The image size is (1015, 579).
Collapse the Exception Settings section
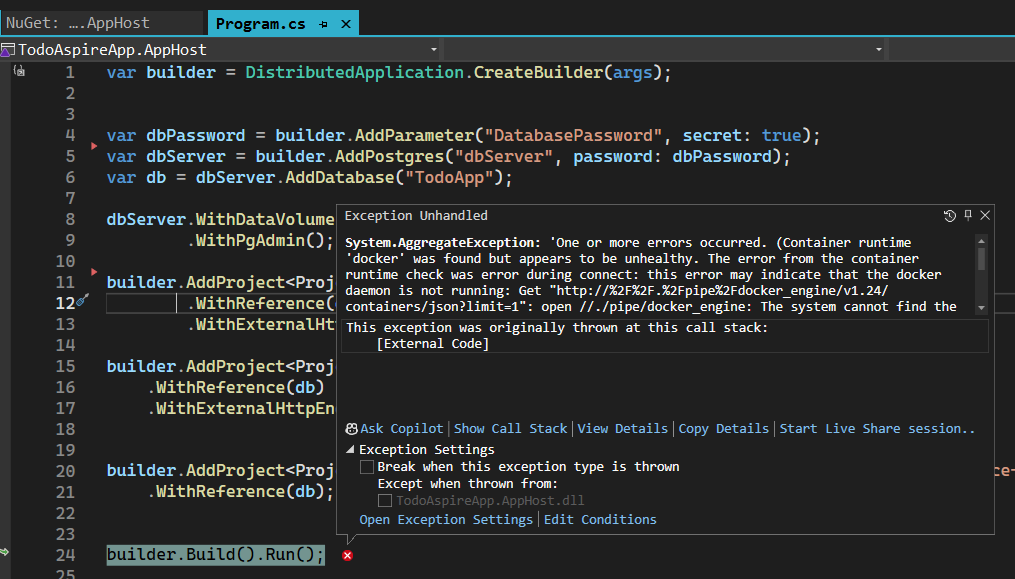tap(350, 450)
